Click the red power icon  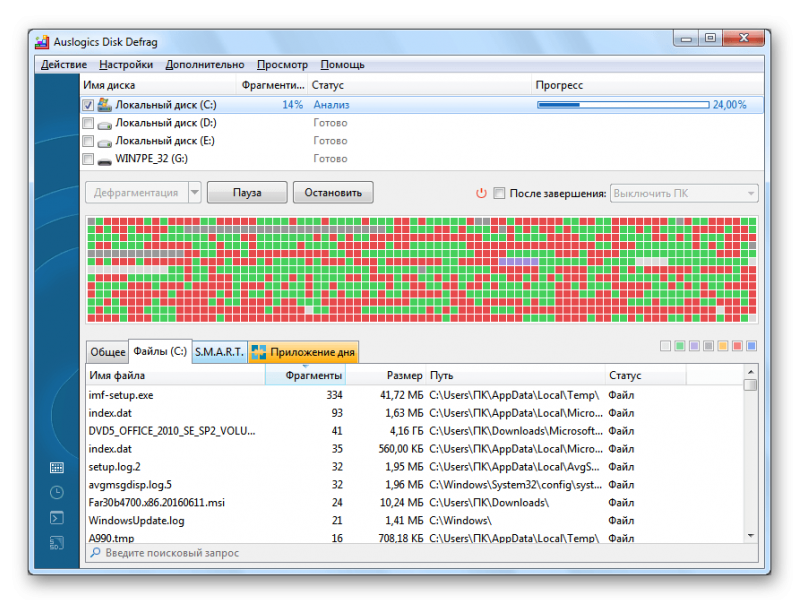point(481,193)
